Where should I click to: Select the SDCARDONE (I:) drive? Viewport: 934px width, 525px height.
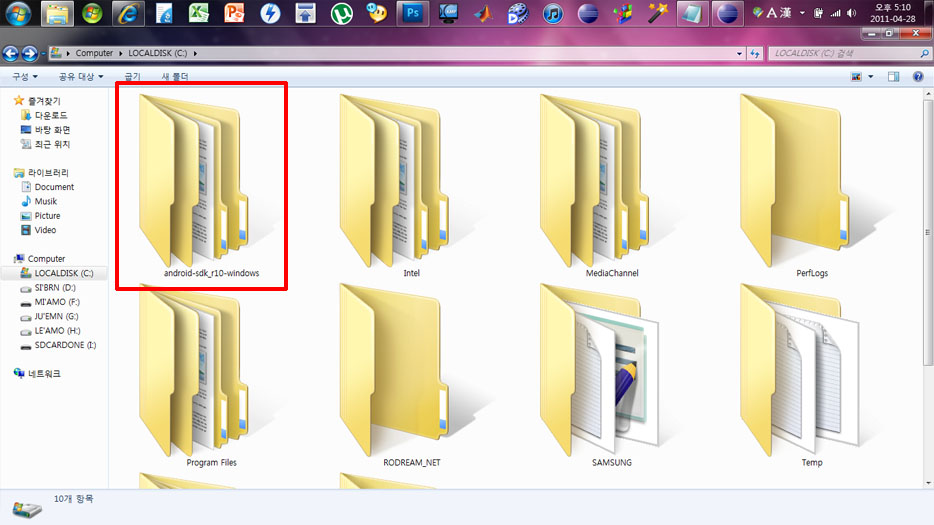65,344
